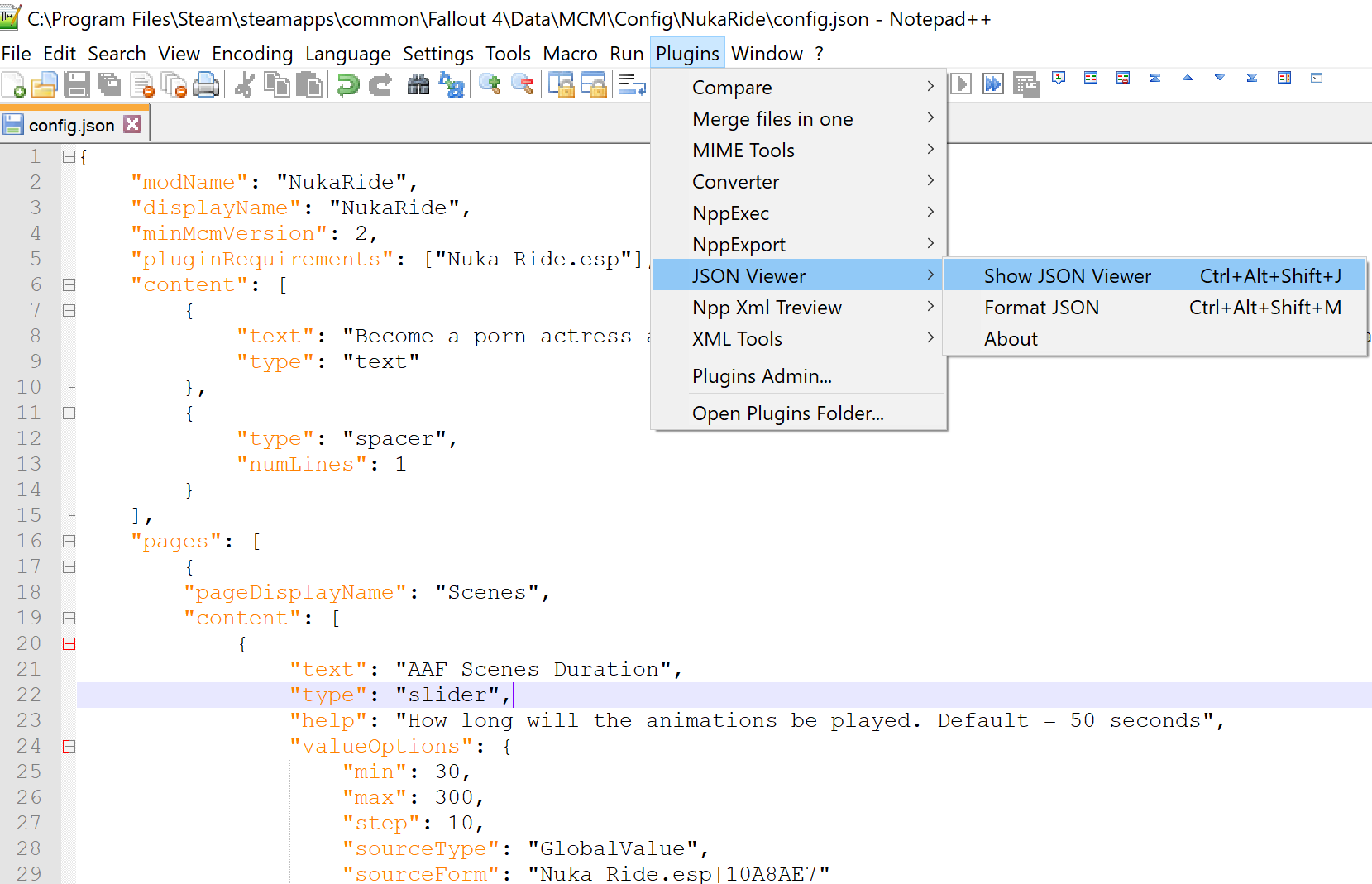Open the Encoding menu
This screenshot has height=884, width=1372.
point(252,54)
